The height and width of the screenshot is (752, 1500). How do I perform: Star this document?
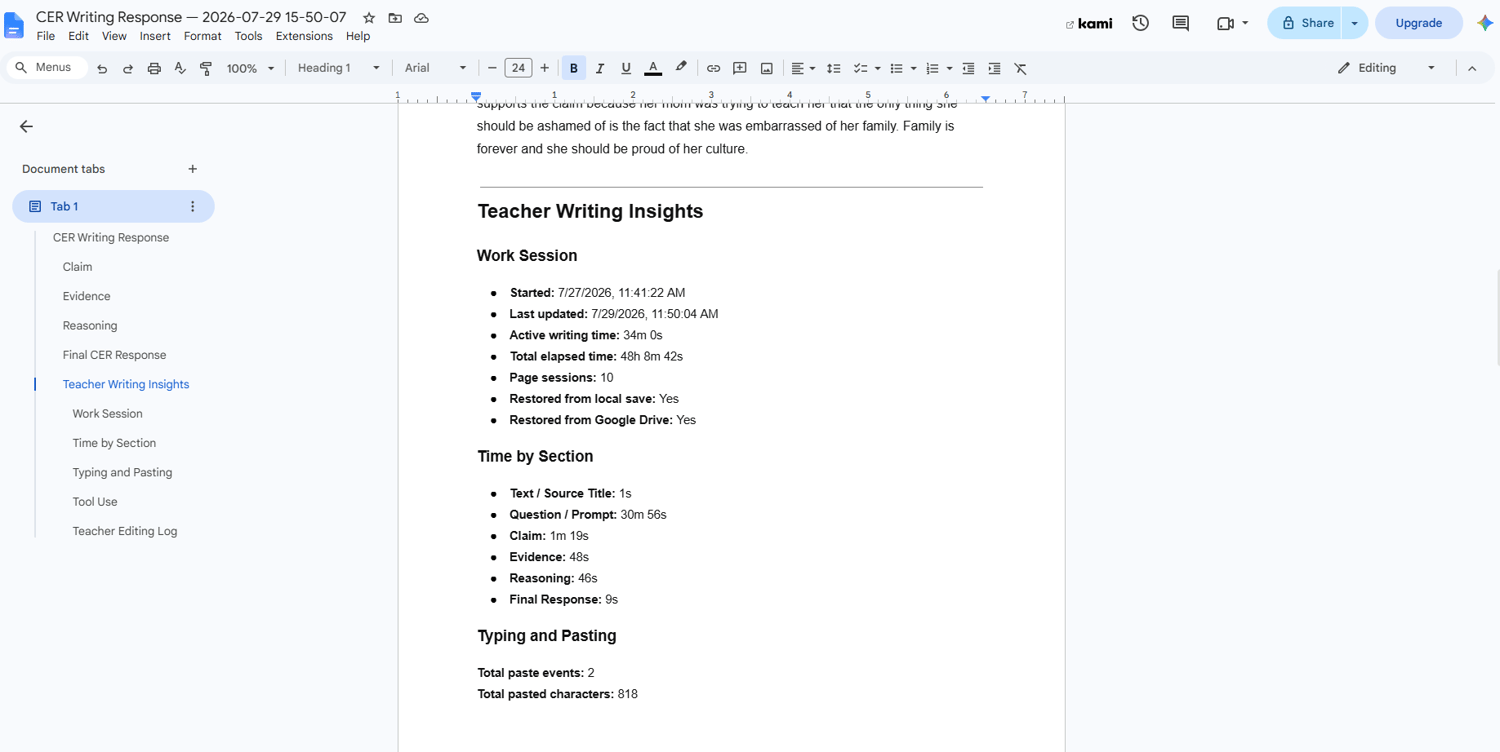(x=369, y=18)
